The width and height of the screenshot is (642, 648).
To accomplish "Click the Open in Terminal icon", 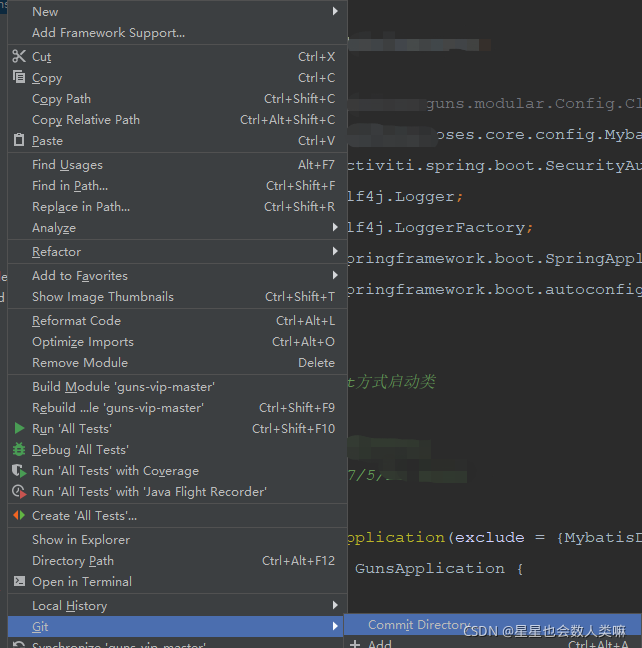I will 19,581.
